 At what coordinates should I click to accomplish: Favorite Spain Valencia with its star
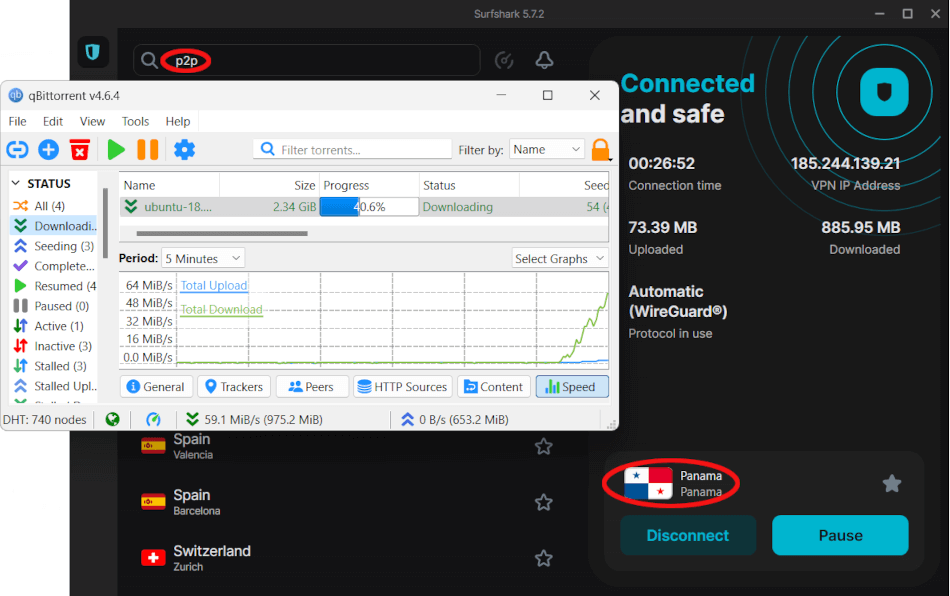click(x=543, y=446)
